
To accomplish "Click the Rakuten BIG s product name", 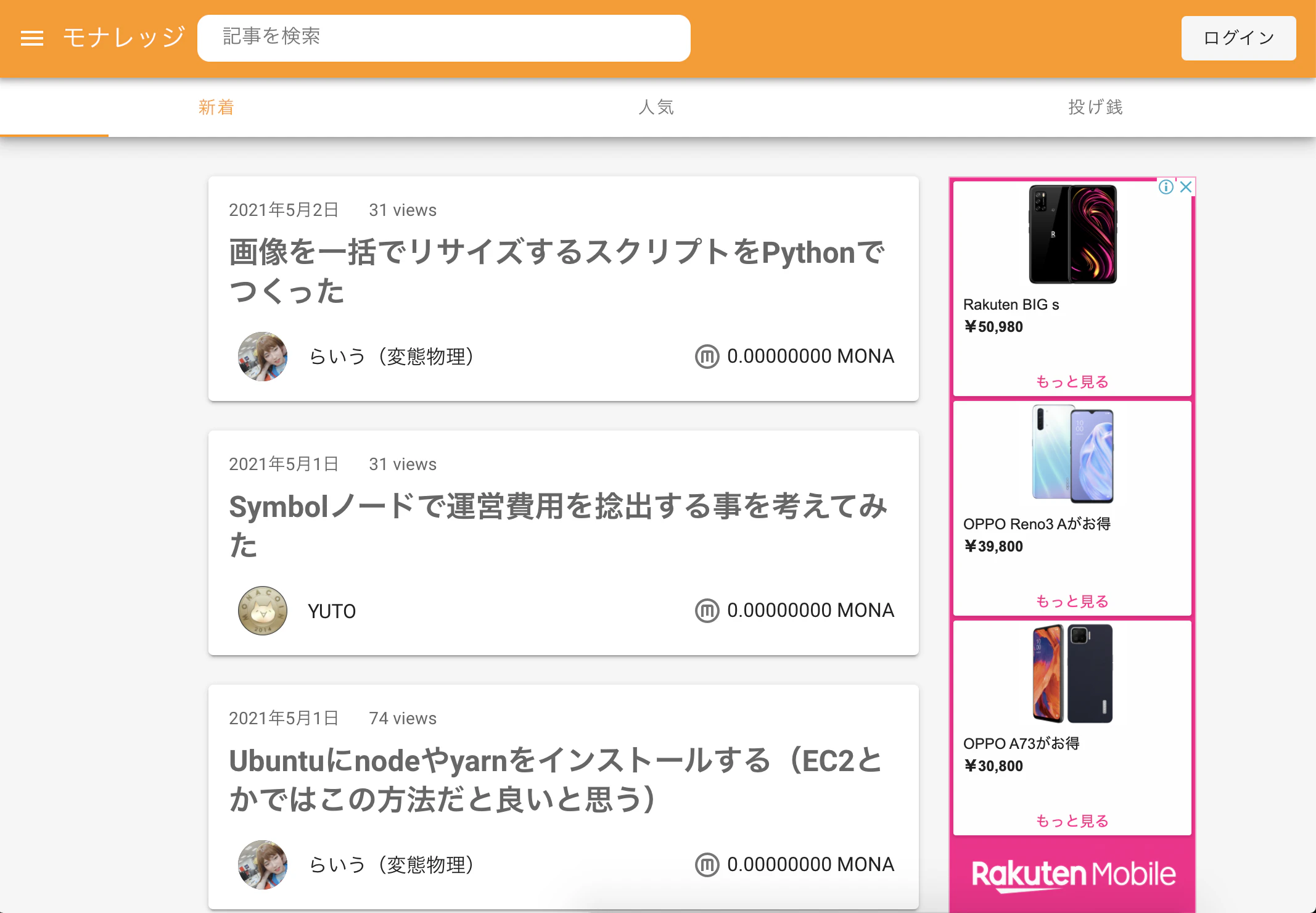I will tap(1011, 305).
